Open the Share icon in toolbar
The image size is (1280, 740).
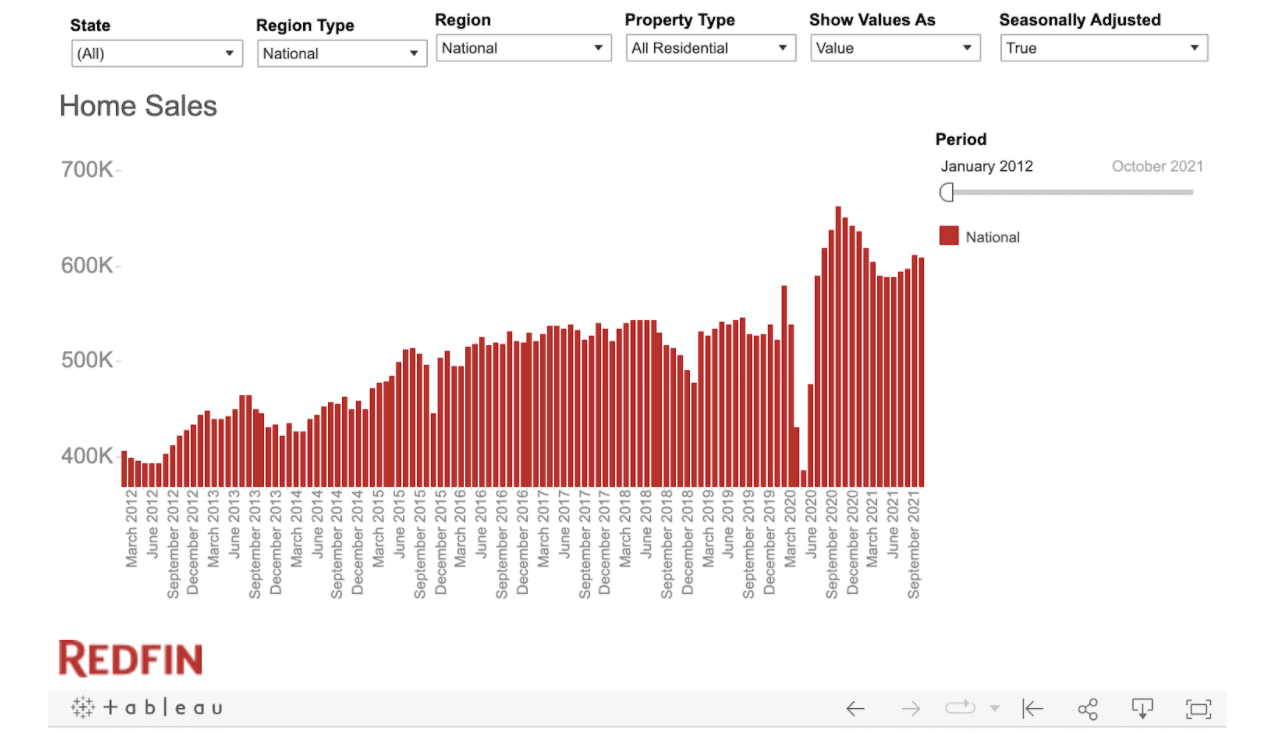(x=1088, y=709)
